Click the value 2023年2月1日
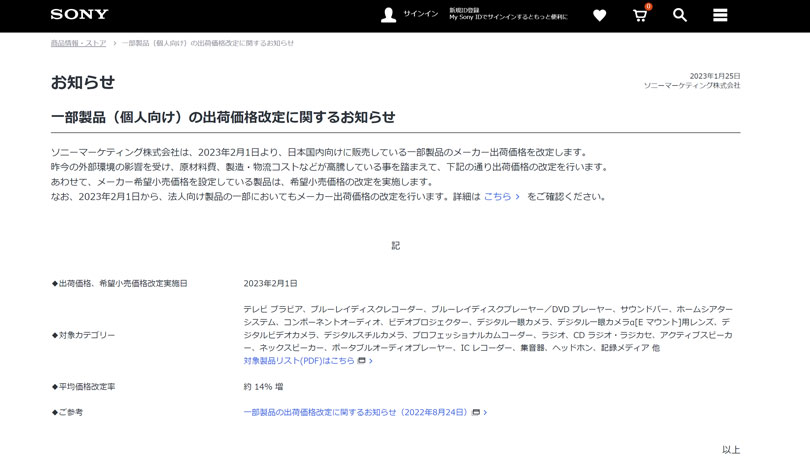 (271, 284)
